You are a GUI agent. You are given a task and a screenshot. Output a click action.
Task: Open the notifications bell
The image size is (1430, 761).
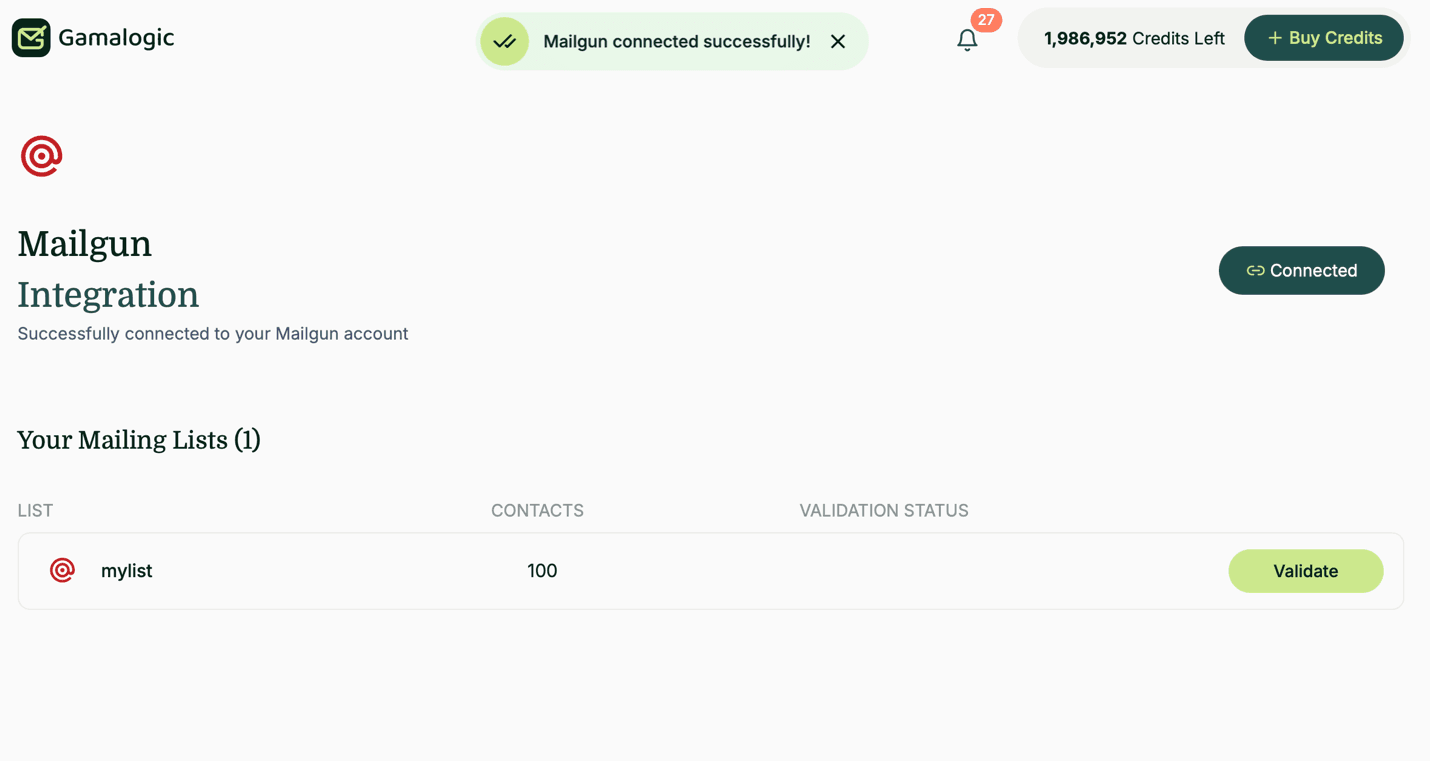(x=967, y=40)
